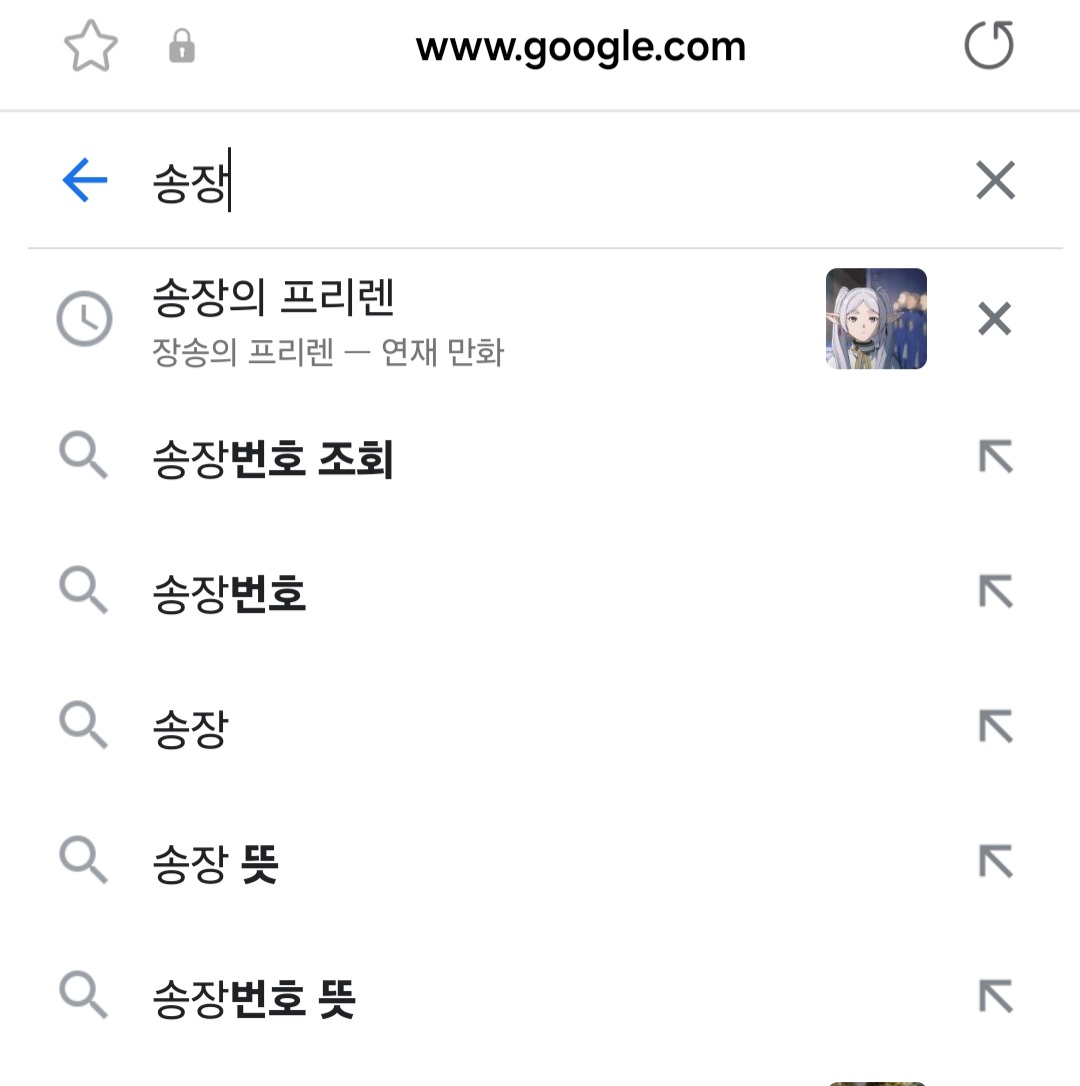Reload the page using the refresh icon

pyautogui.click(x=989, y=46)
